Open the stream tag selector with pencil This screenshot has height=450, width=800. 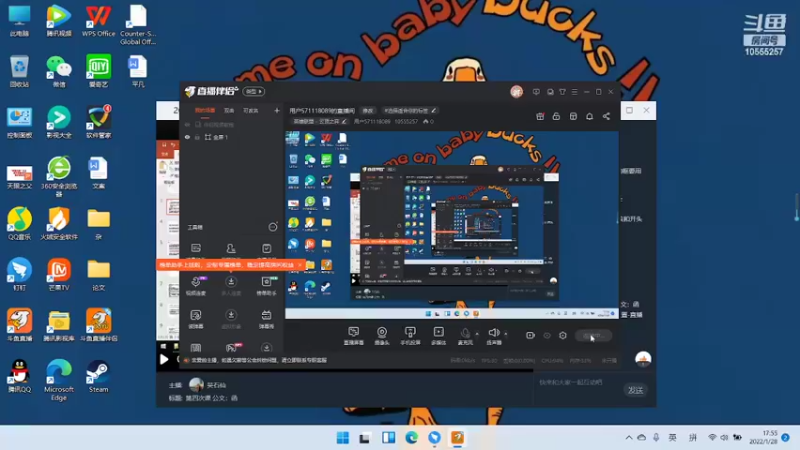410,110
